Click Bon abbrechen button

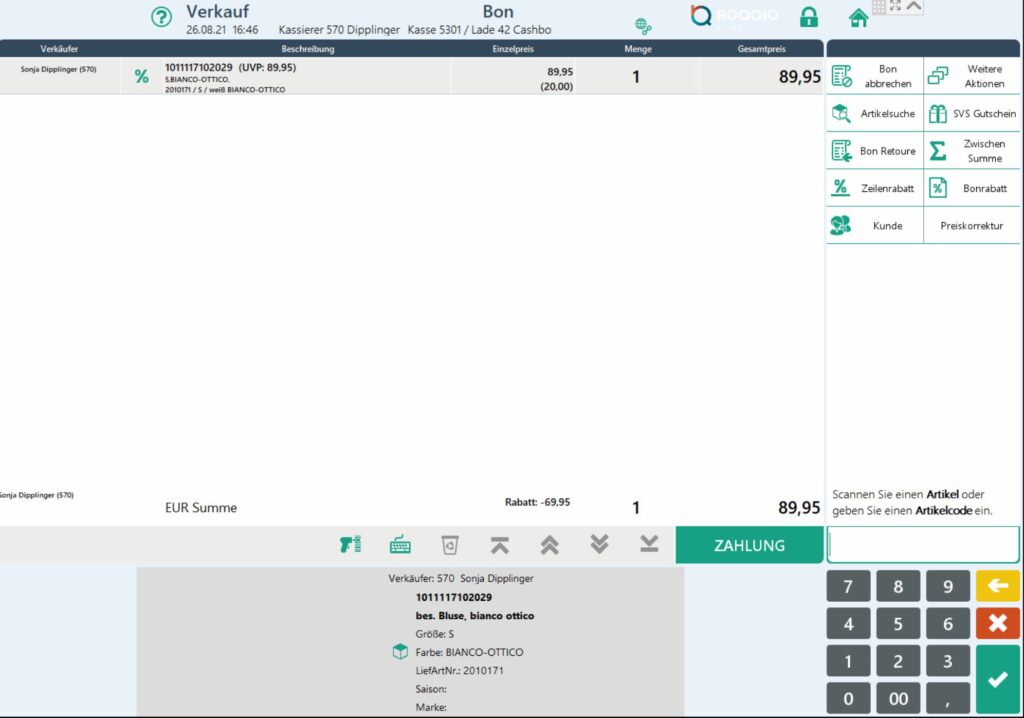coord(874,76)
